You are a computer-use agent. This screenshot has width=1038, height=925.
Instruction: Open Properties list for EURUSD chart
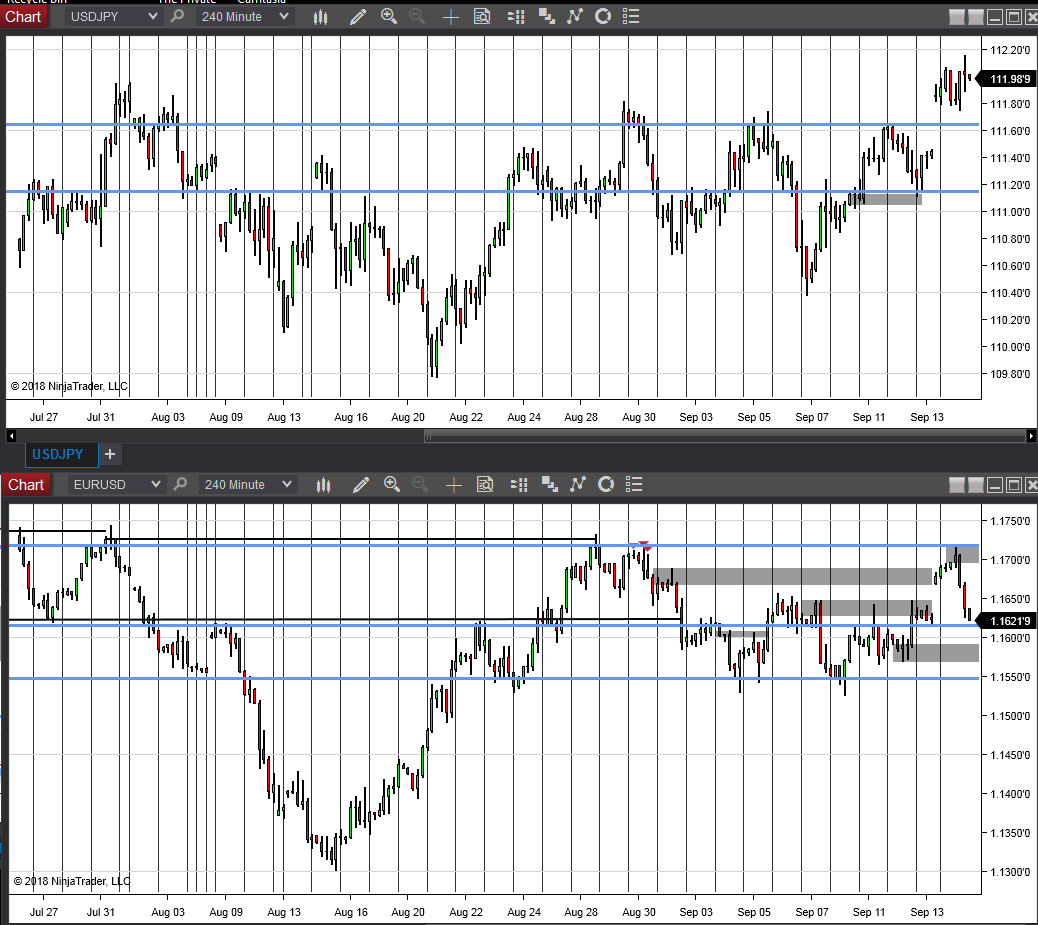pos(634,485)
